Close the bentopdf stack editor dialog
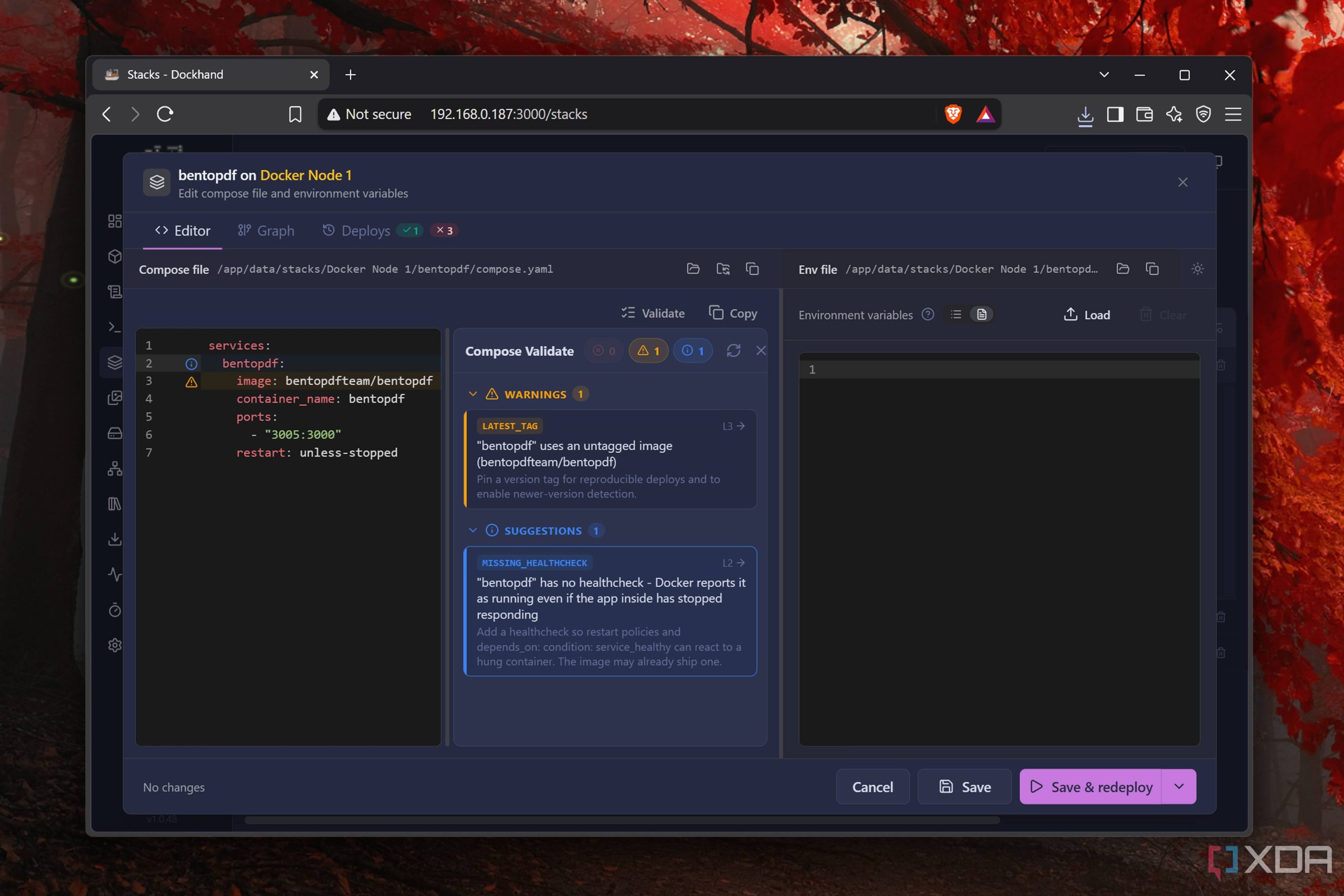The height and width of the screenshot is (896, 1344). [1182, 182]
